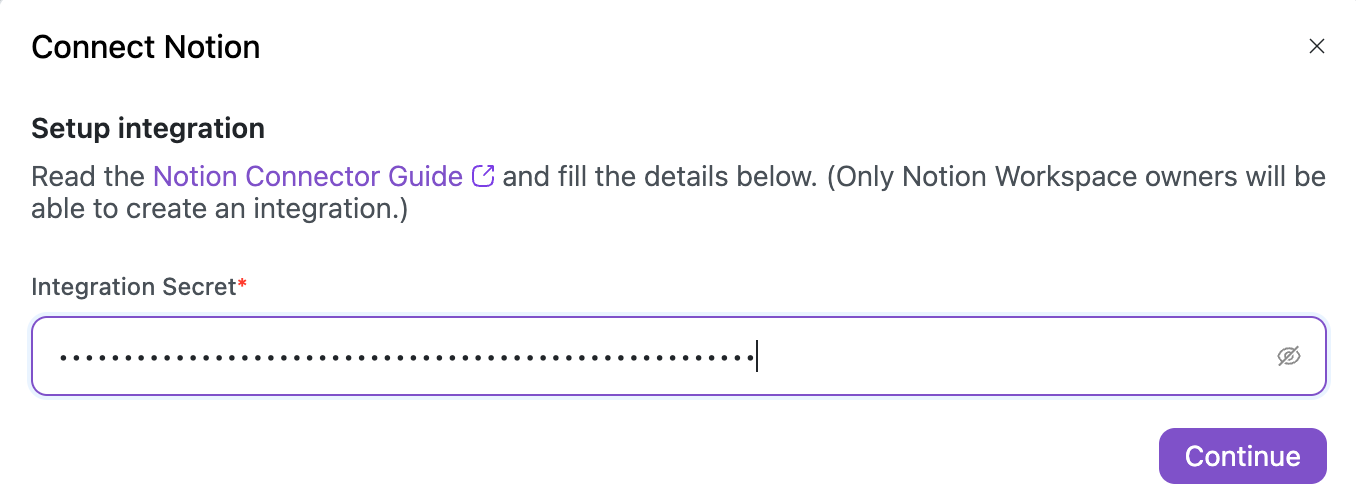1356x502 pixels.
Task: Click the masked dots in the secret field
Action: click(400, 357)
